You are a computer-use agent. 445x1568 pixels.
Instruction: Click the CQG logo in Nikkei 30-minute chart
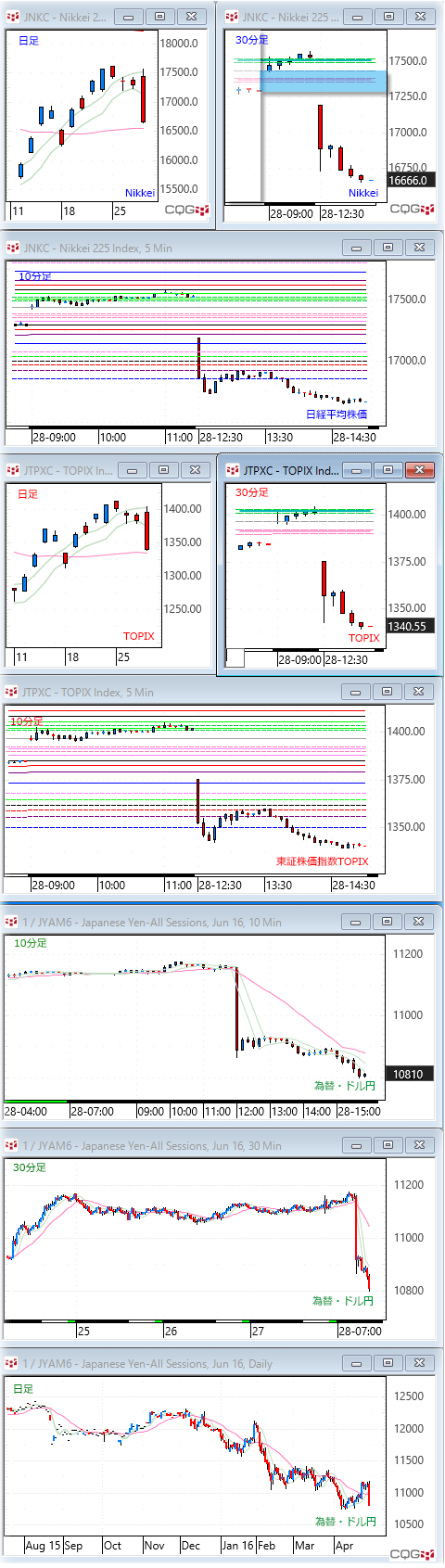coord(412,210)
